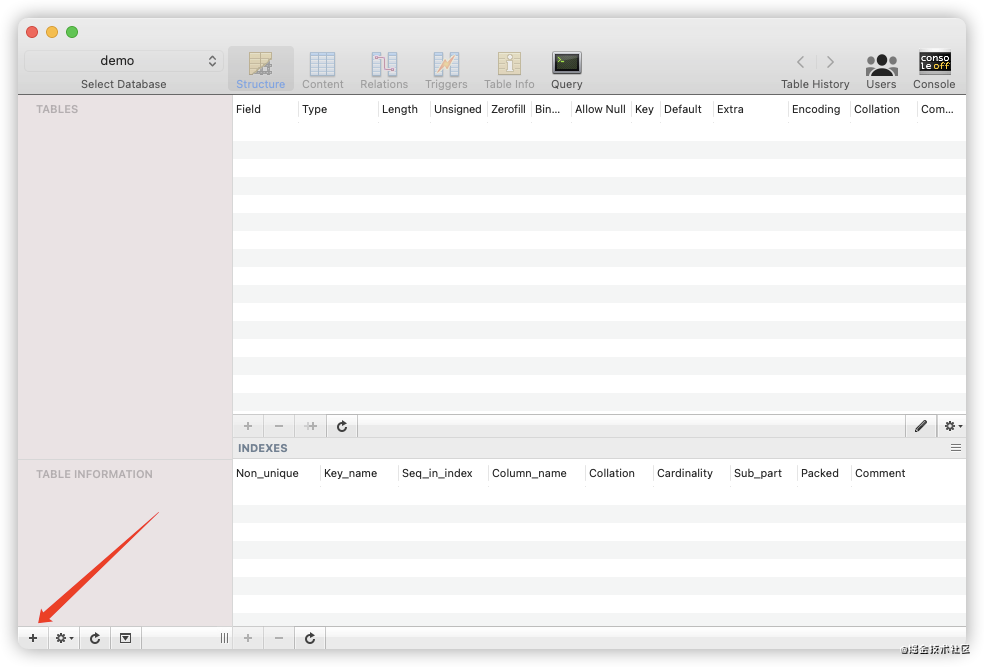The width and height of the screenshot is (984, 667).
Task: Switch to the Content view
Action: (323, 70)
